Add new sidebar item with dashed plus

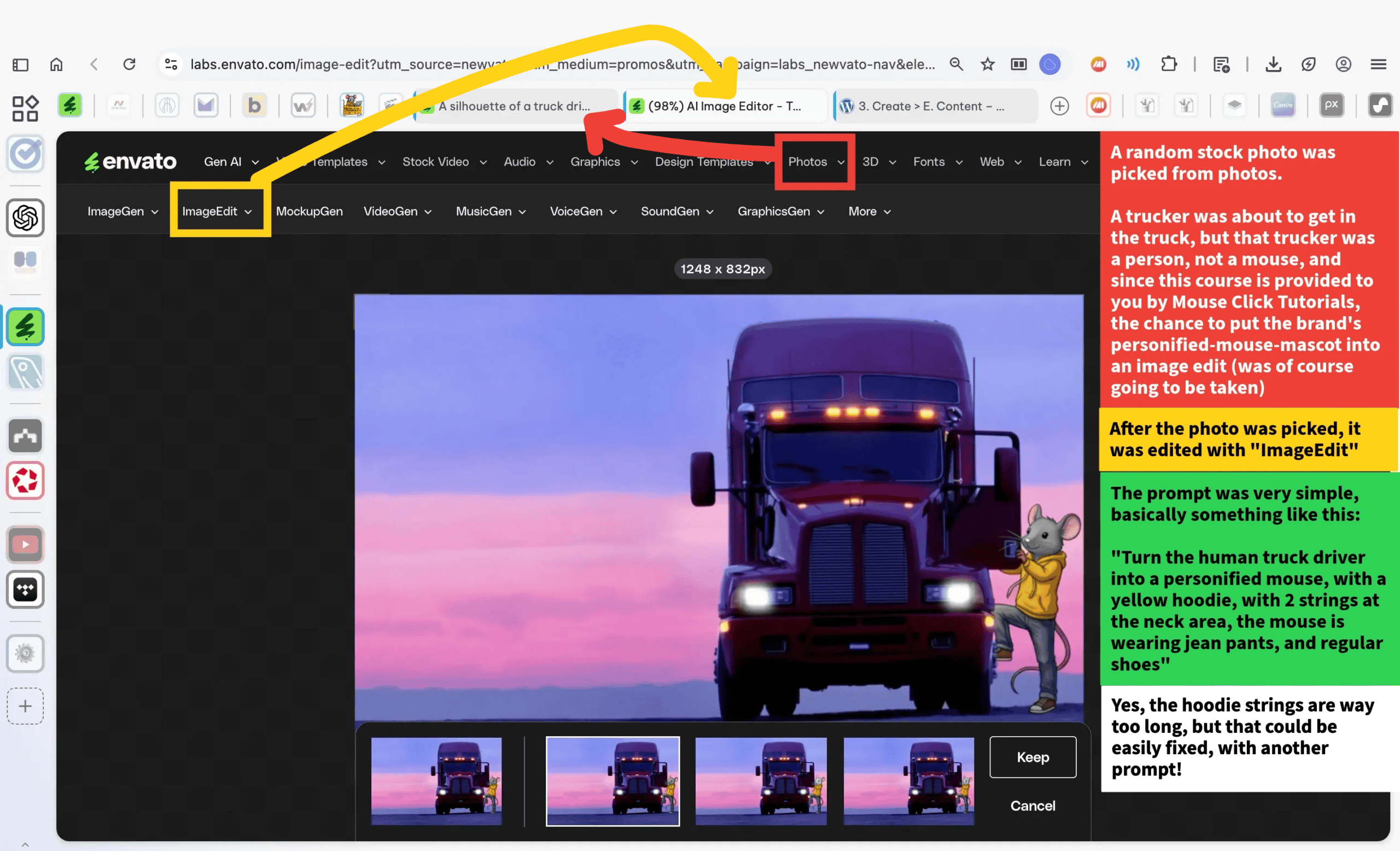coord(25,706)
